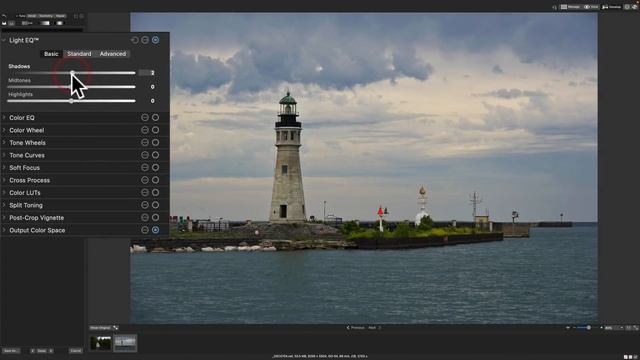The width and height of the screenshot is (640, 360).
Task: Click the Done button
Action: [42, 351]
